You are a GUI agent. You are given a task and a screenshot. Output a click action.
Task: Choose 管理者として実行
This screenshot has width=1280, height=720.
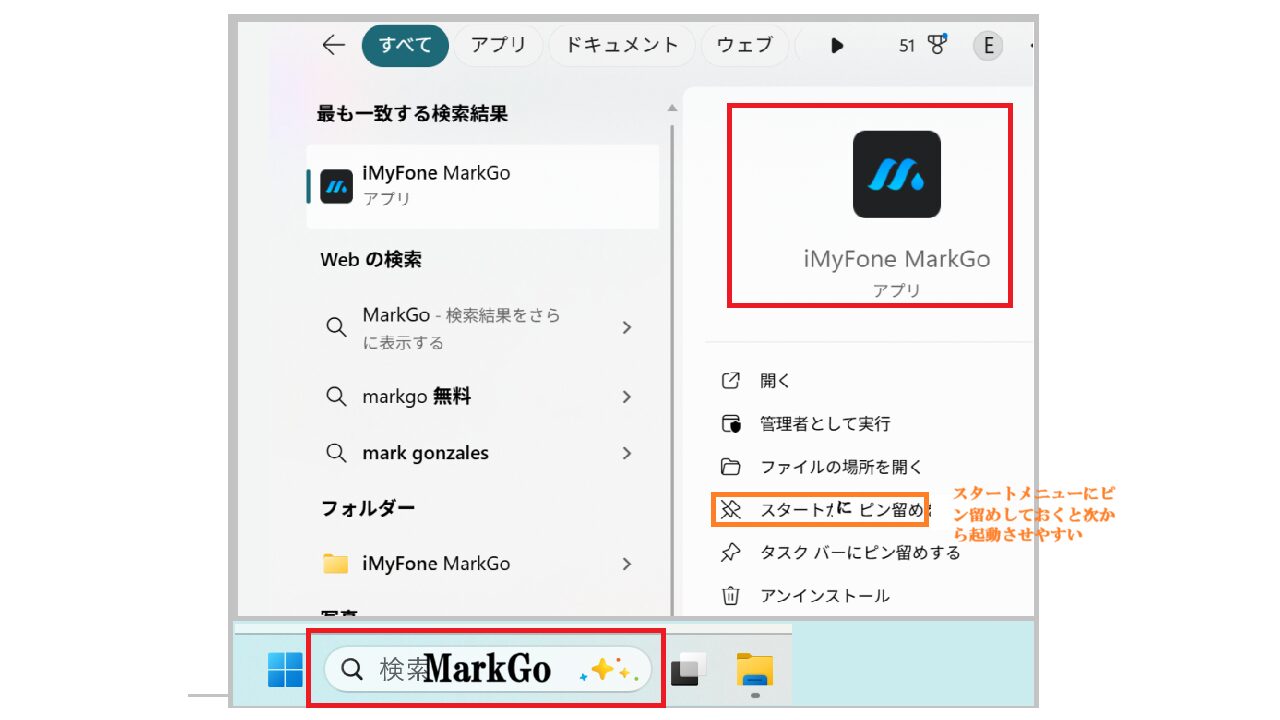825,424
